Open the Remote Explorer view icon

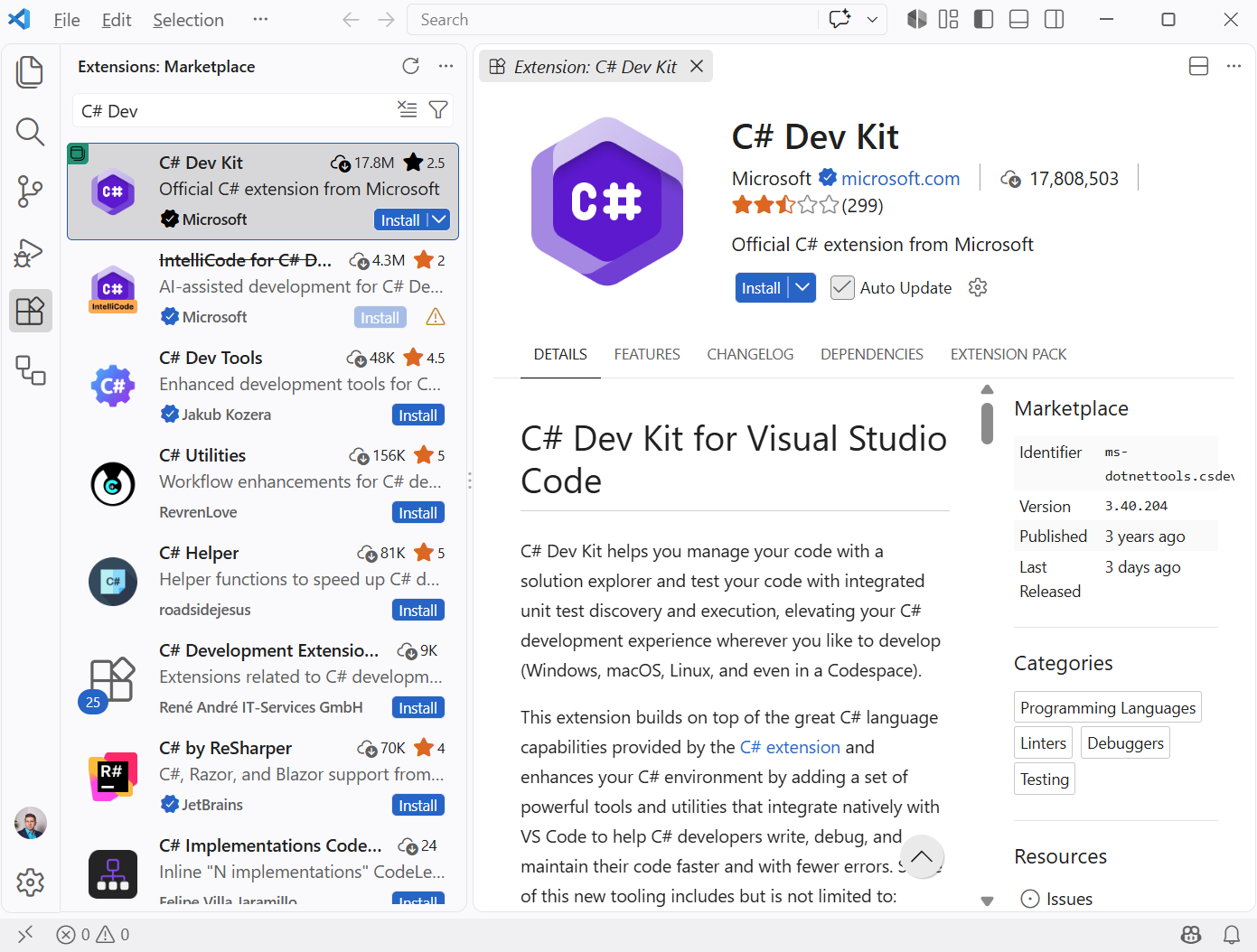(30, 370)
